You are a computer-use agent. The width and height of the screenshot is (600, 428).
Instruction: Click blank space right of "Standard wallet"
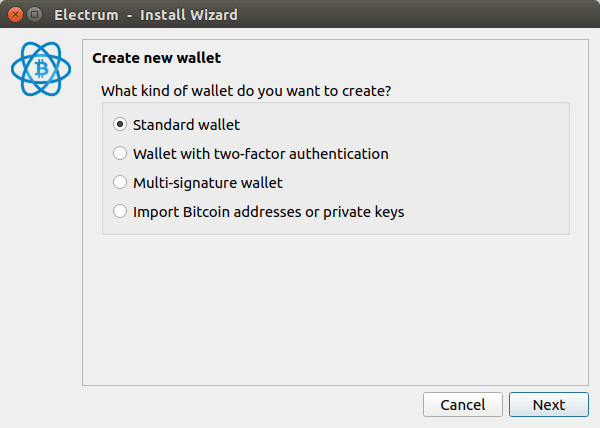click(x=400, y=125)
